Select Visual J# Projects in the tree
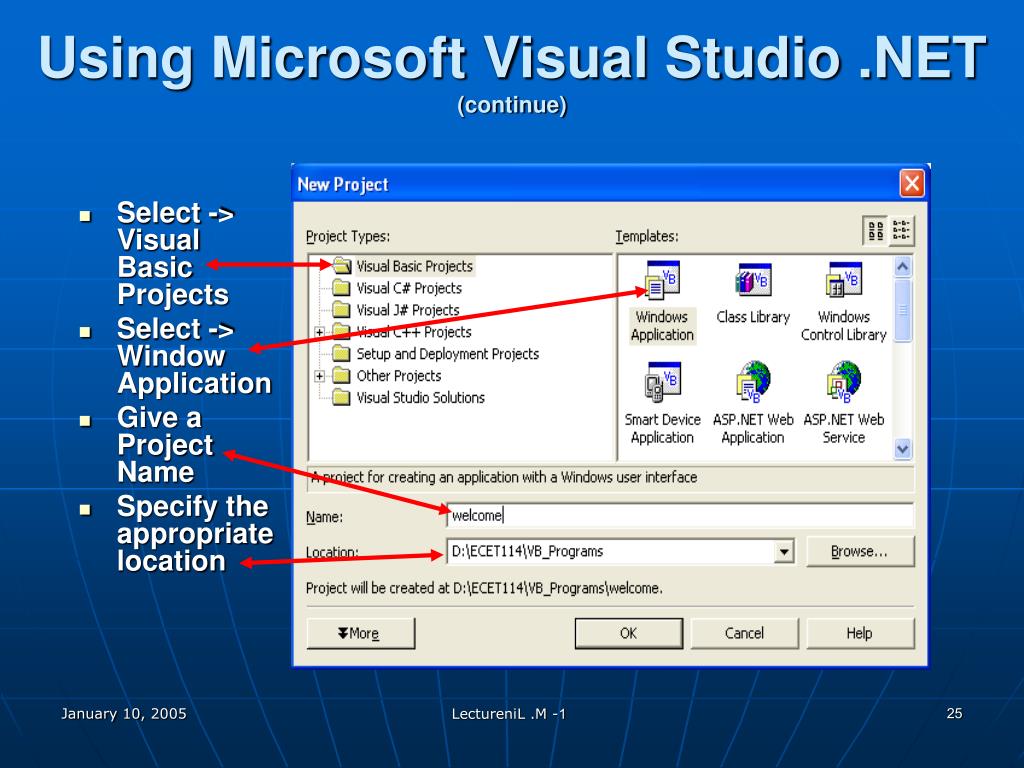 (x=408, y=310)
